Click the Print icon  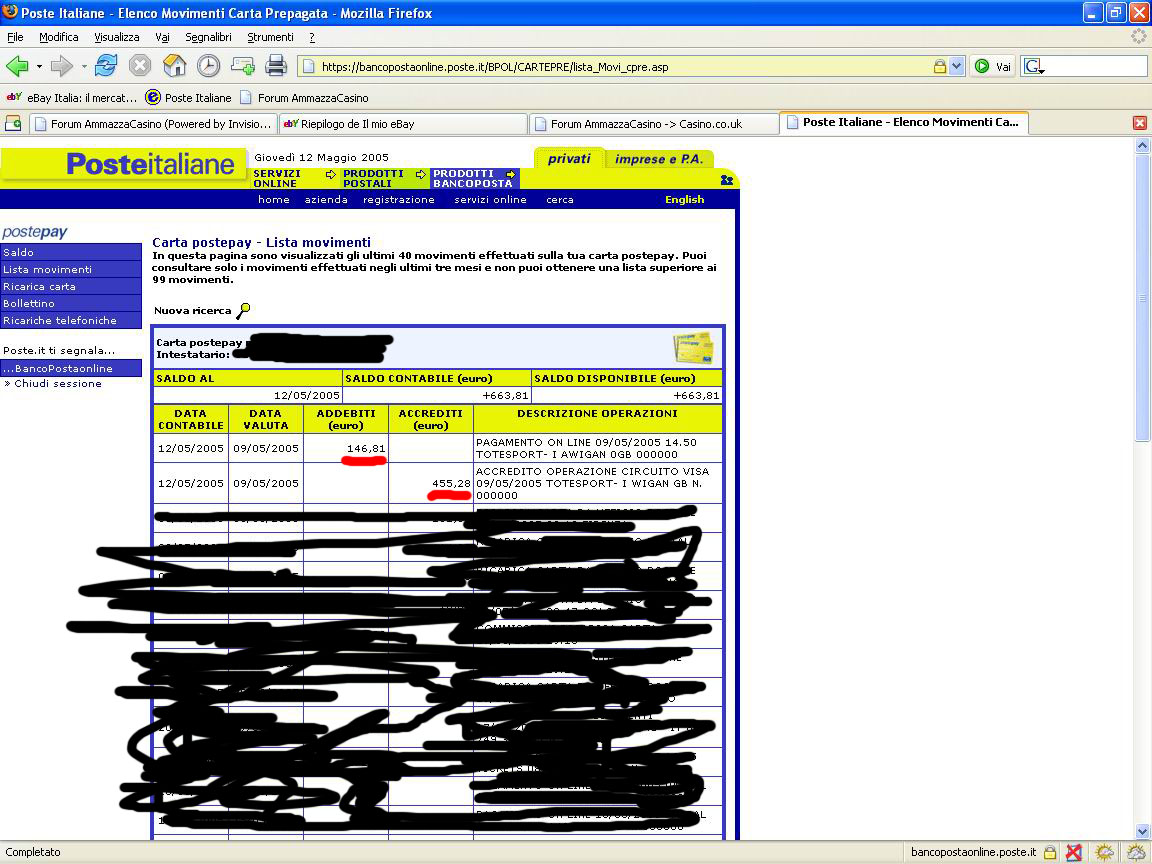[276, 66]
